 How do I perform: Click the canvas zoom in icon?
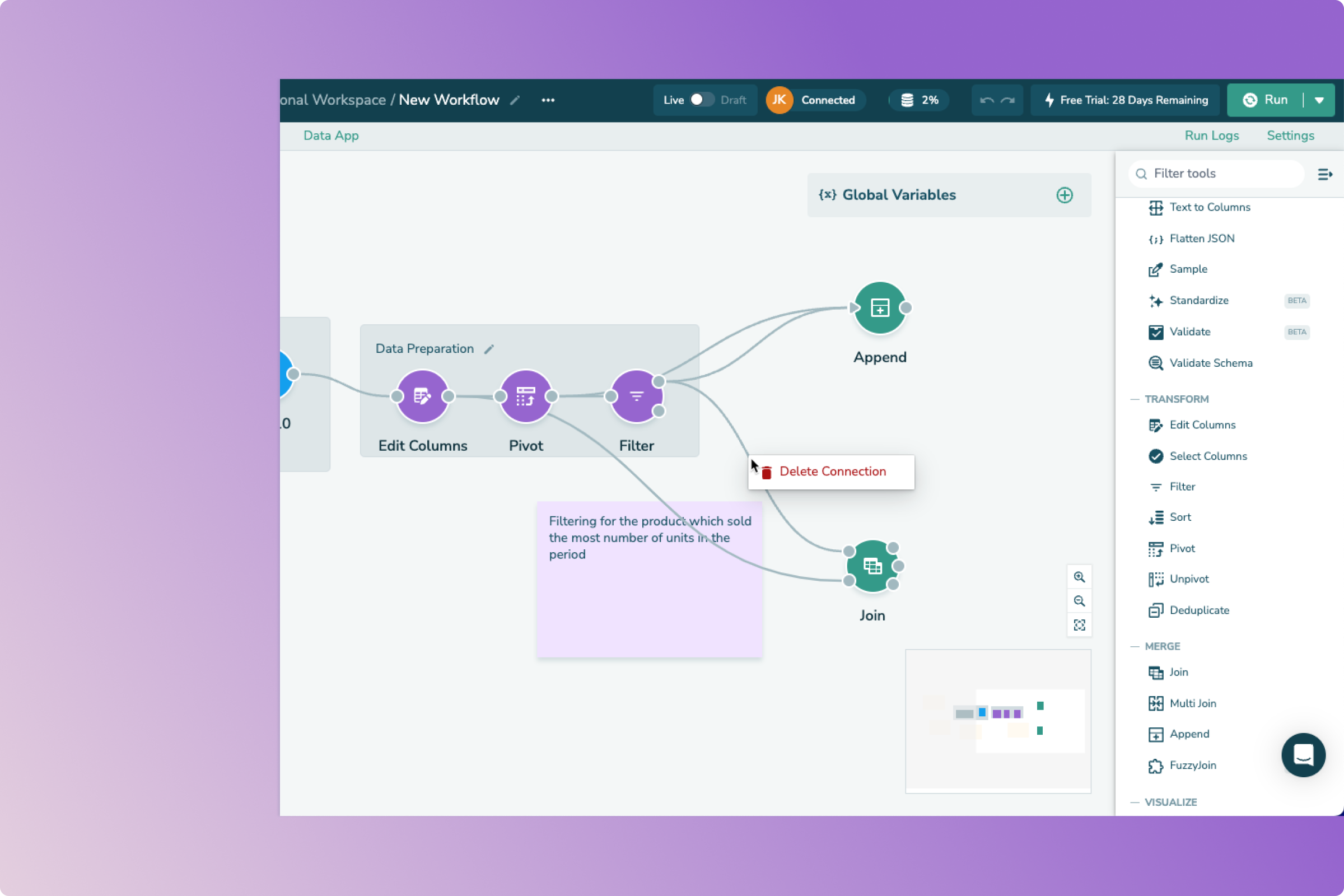coord(1079,577)
